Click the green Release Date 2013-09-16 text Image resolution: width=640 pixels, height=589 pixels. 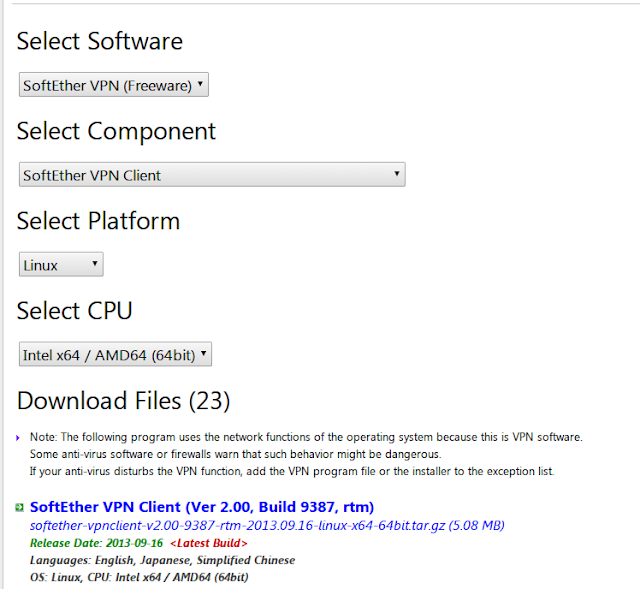pos(96,543)
